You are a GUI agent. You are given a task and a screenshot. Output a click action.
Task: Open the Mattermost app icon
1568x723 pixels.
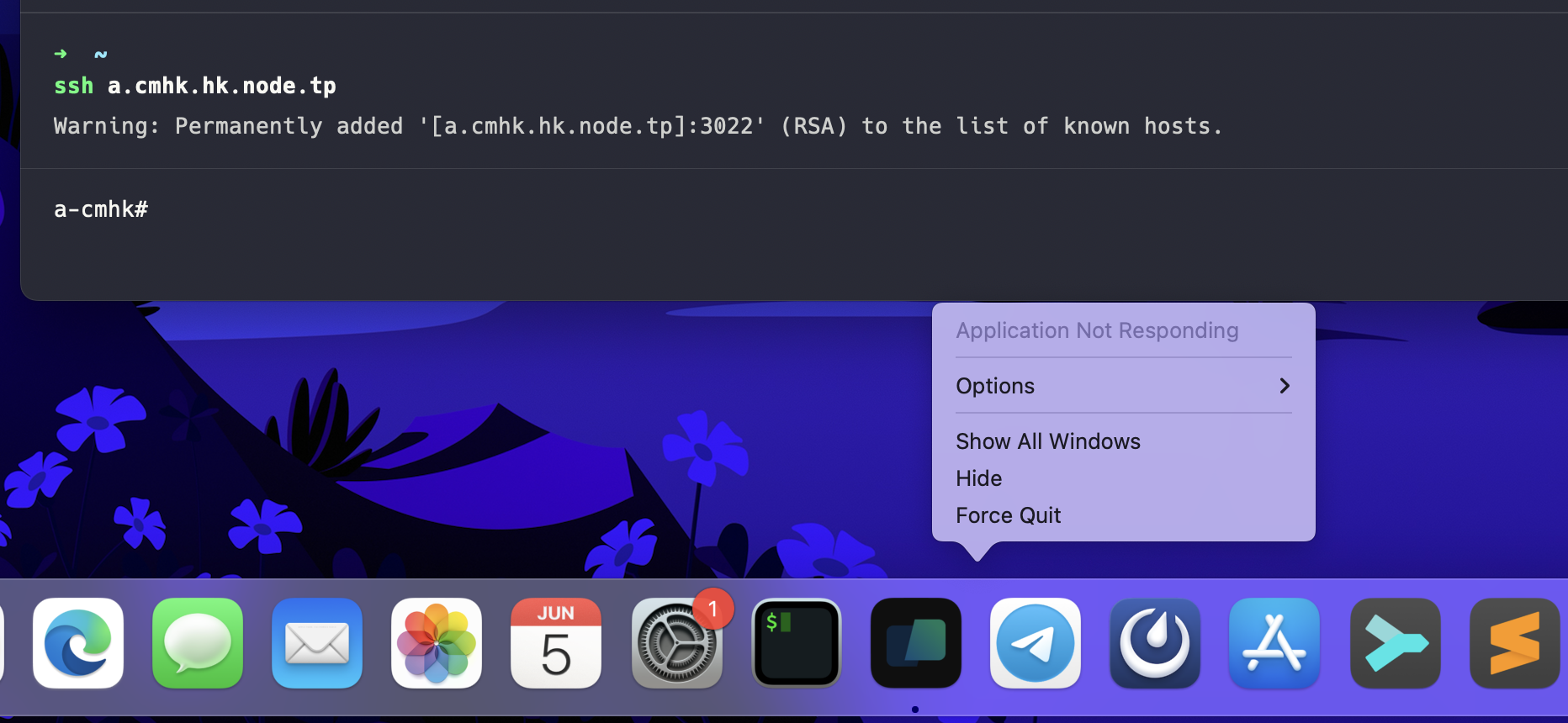[1155, 643]
